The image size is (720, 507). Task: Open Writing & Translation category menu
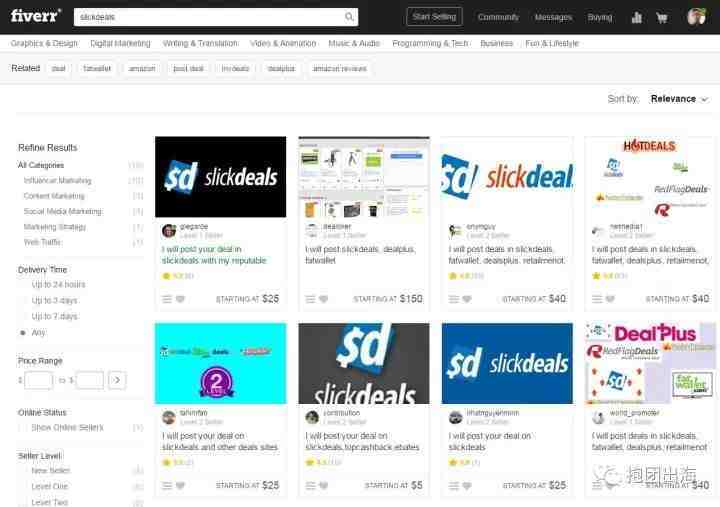(200, 43)
